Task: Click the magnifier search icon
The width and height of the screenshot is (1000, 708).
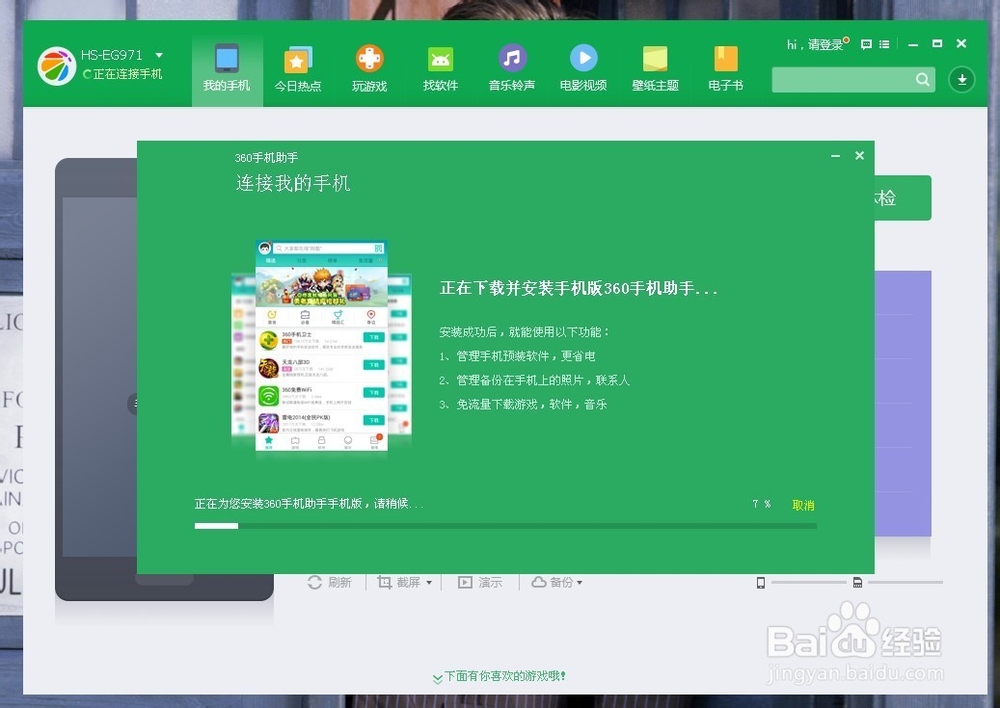Action: click(x=922, y=80)
